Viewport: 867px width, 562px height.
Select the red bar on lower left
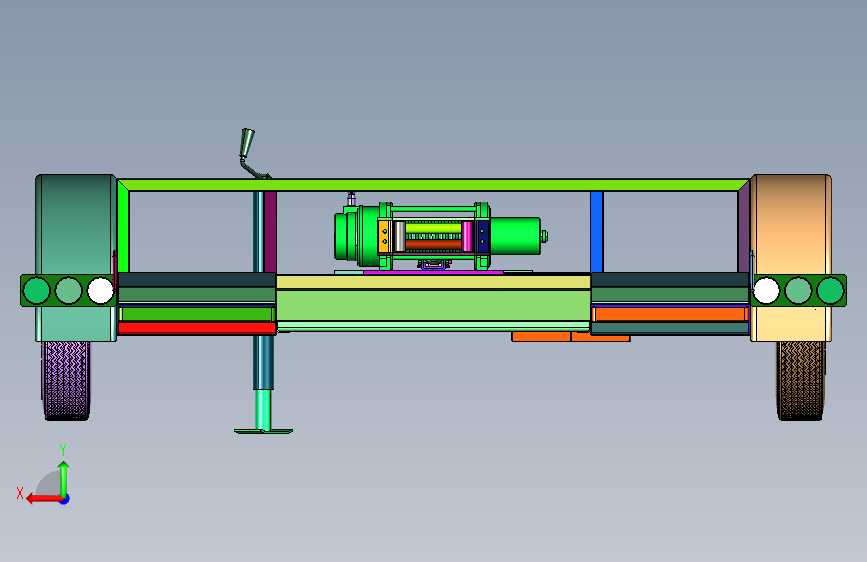pos(197,328)
